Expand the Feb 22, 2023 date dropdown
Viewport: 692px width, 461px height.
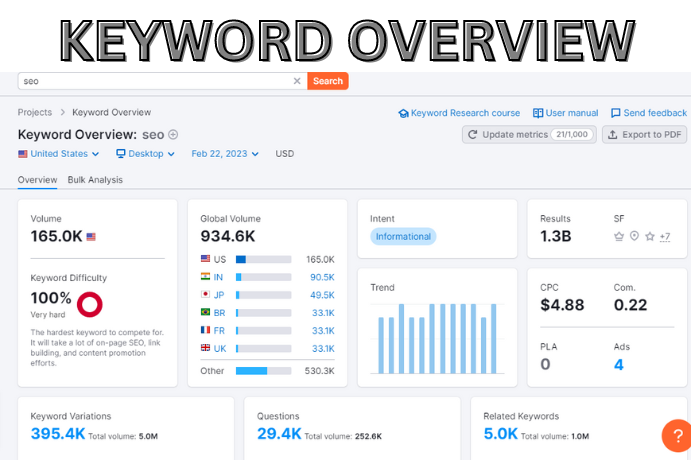(225, 154)
